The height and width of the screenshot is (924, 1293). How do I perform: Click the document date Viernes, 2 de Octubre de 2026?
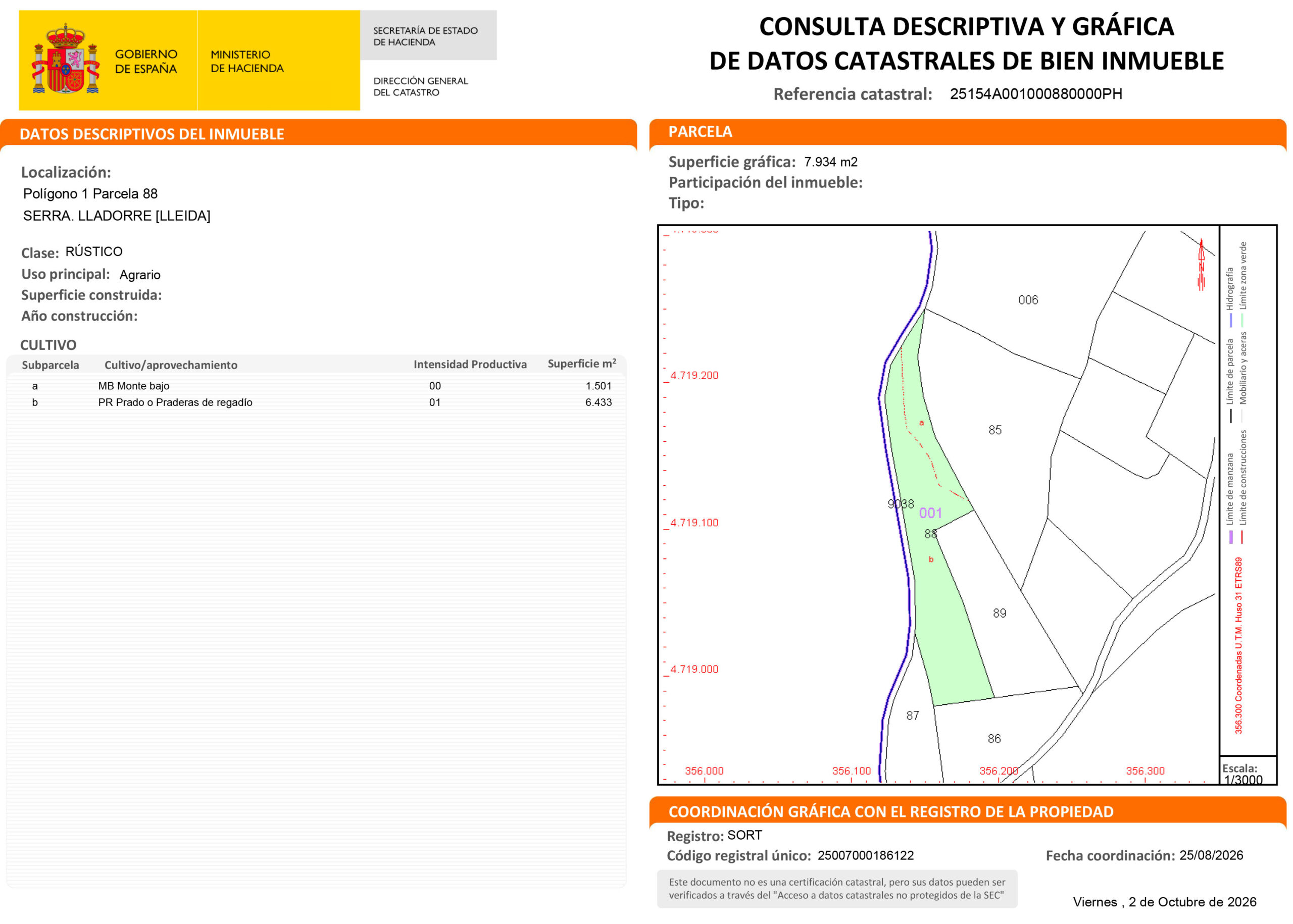click(1164, 902)
